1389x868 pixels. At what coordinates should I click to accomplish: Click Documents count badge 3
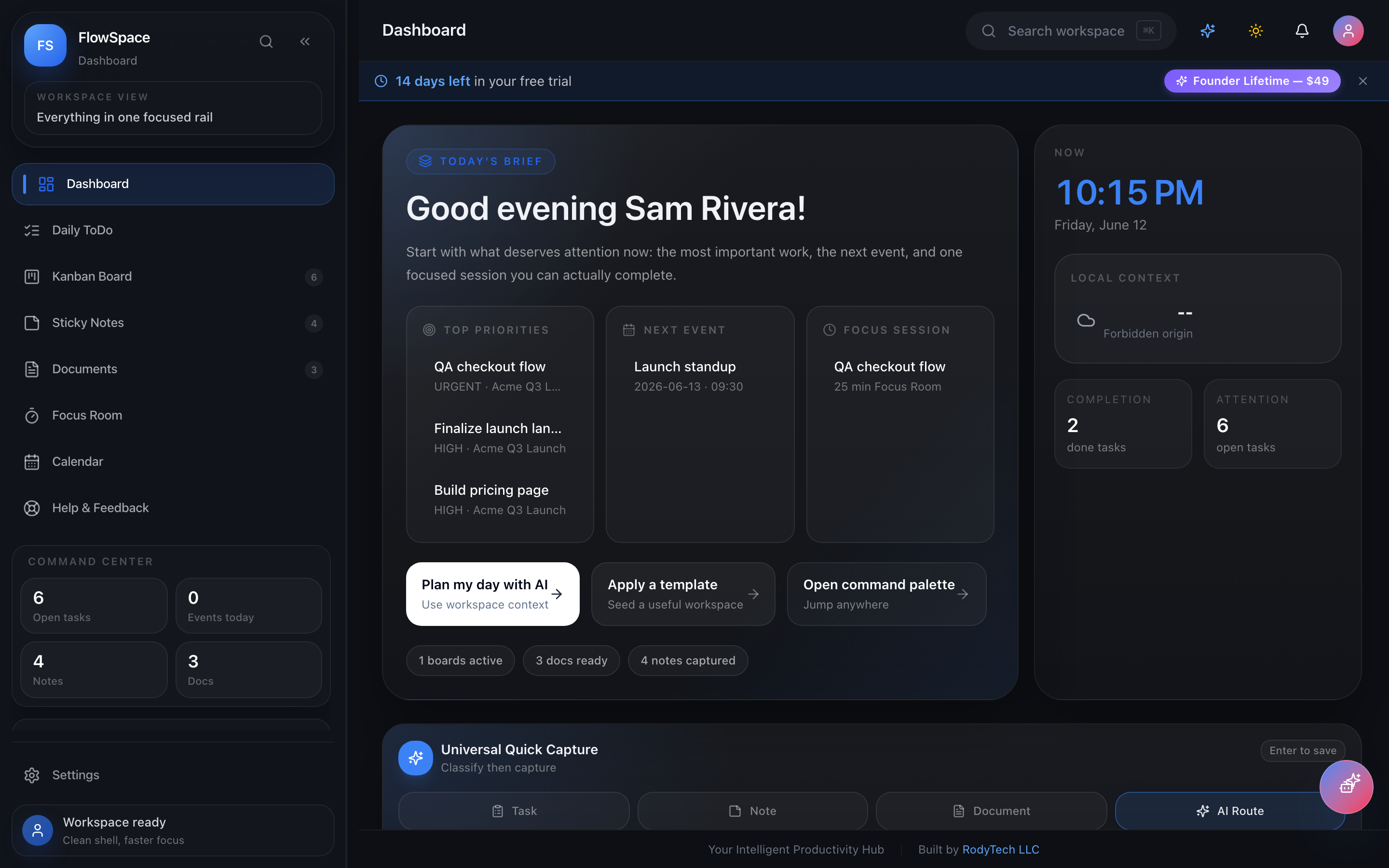coord(313,370)
